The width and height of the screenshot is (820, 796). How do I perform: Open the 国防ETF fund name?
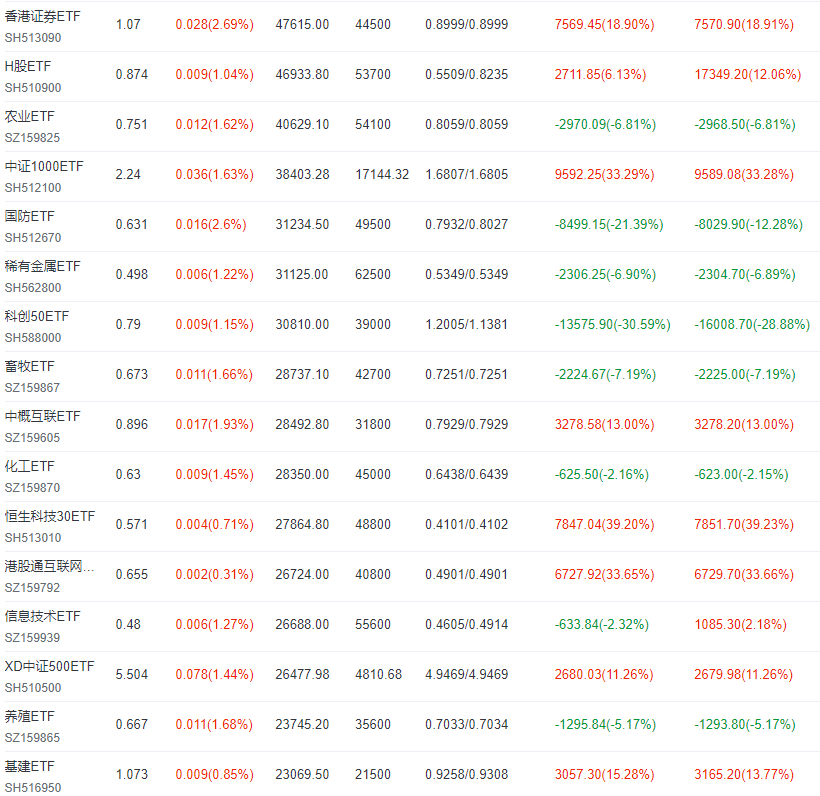[29, 217]
